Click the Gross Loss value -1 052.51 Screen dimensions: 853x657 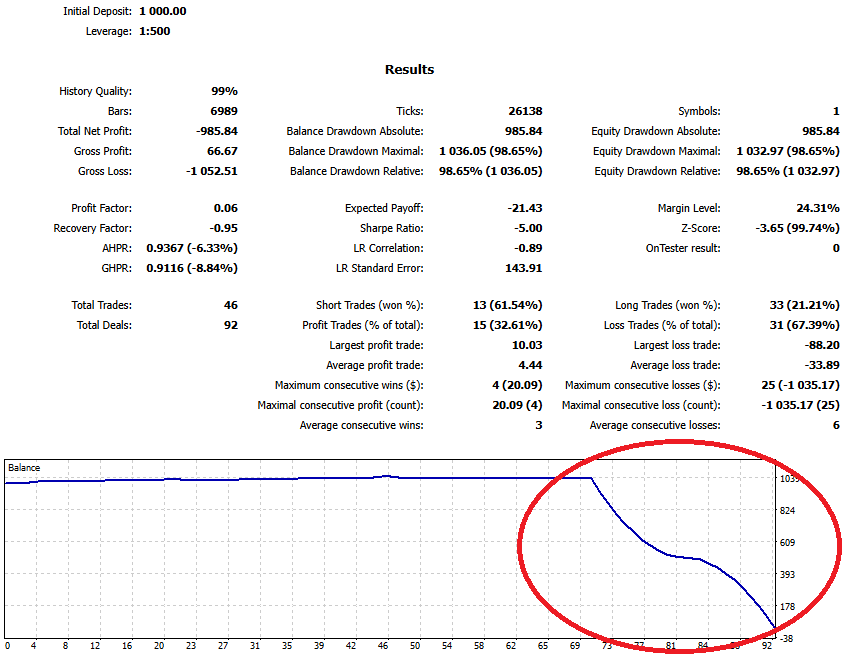(211, 171)
